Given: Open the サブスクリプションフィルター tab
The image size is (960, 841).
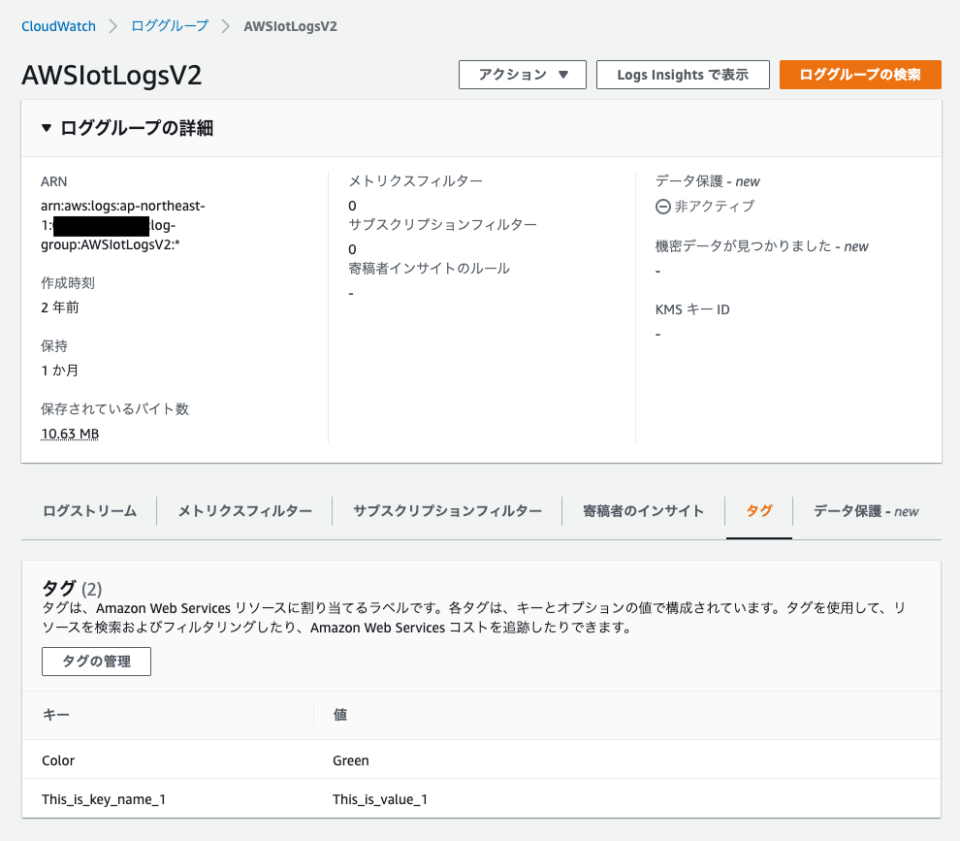Looking at the screenshot, I should point(448,510).
